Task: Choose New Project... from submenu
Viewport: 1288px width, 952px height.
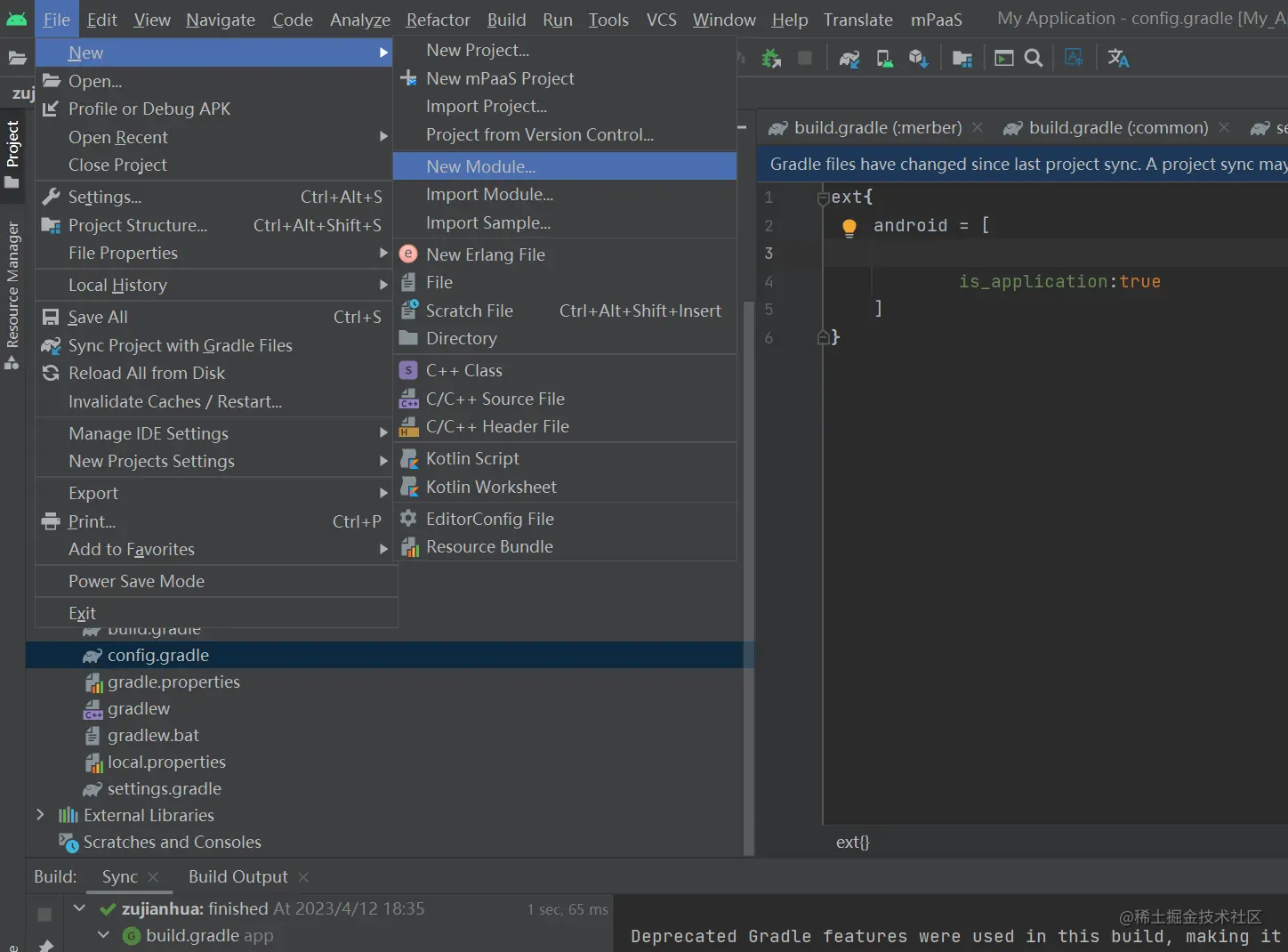Action: click(x=565, y=51)
